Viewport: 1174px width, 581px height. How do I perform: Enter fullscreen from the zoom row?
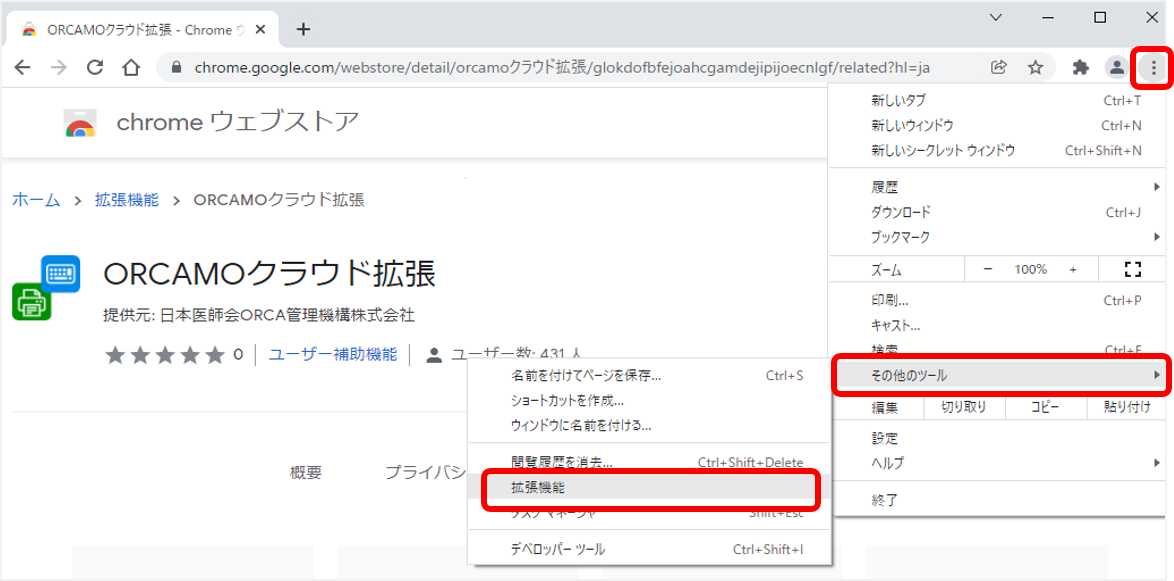click(1133, 269)
